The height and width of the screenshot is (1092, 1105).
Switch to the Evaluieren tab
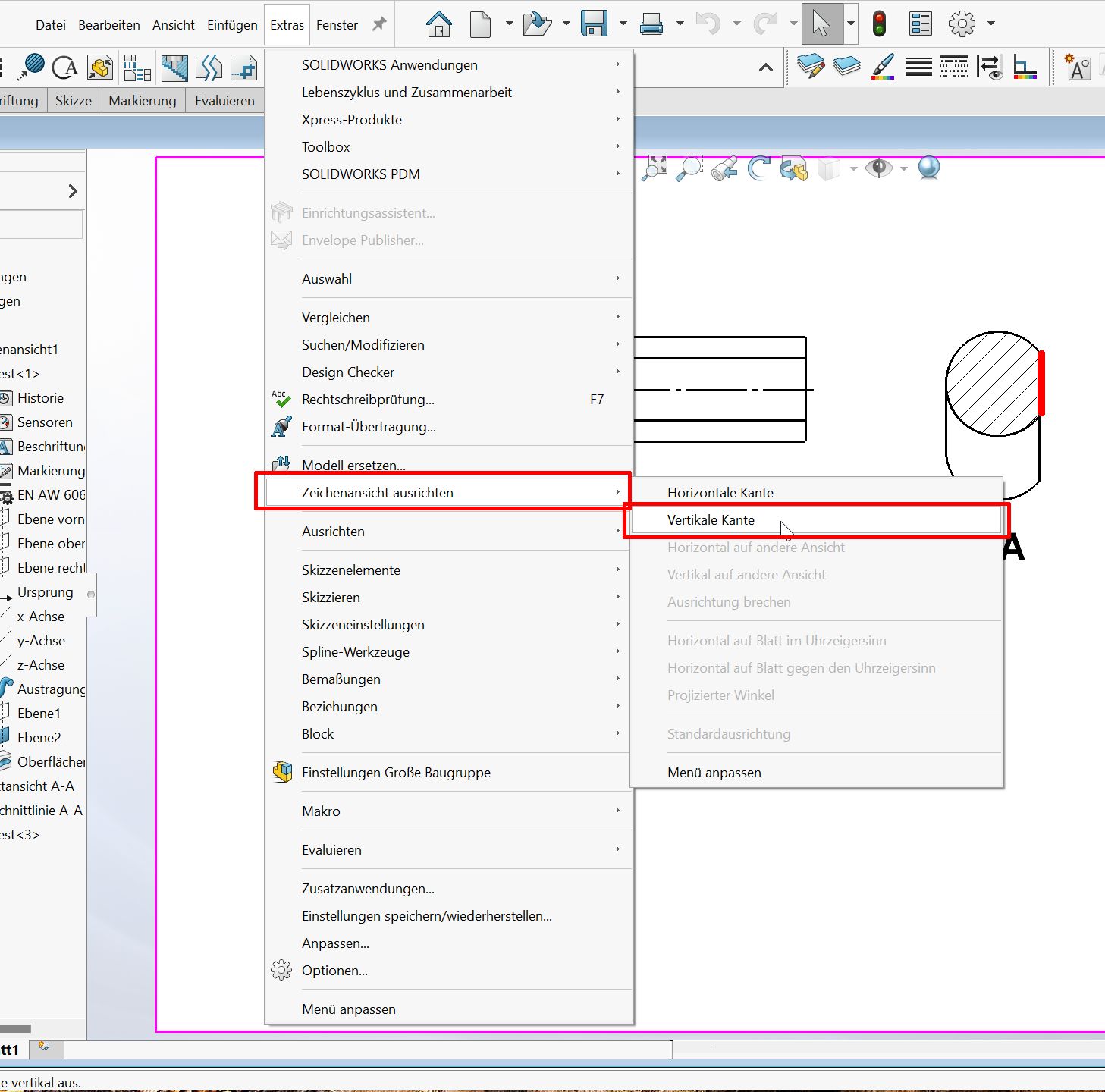pyautogui.click(x=224, y=101)
